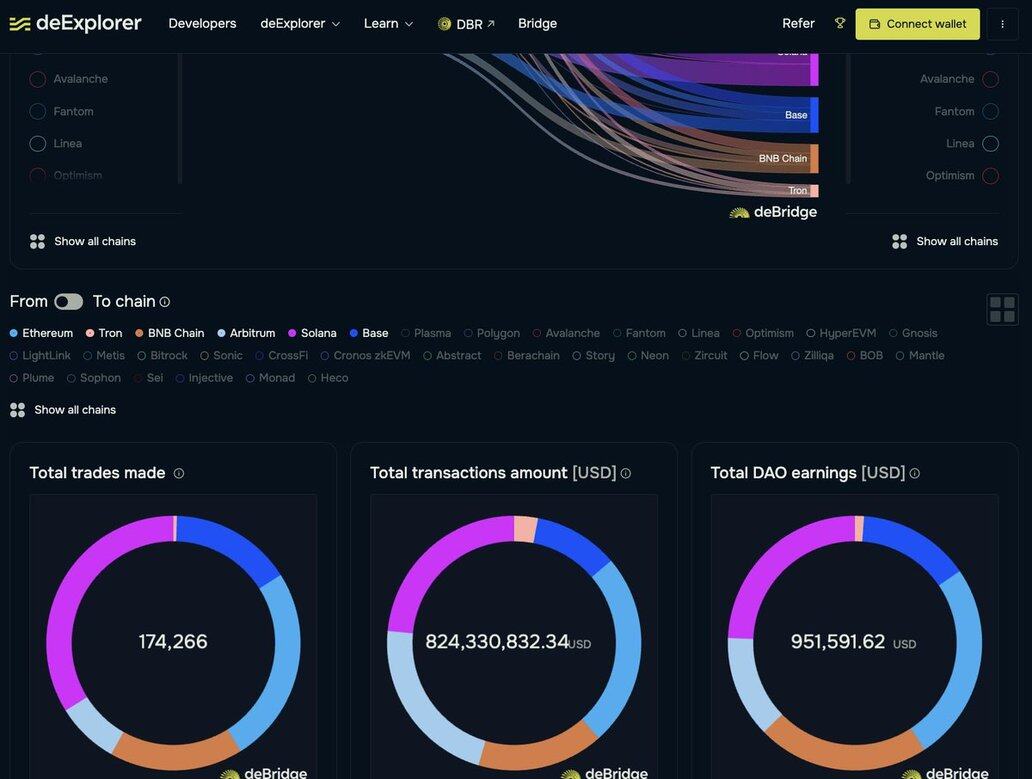
Task: Open the Developers menu item
Action: click(202, 24)
